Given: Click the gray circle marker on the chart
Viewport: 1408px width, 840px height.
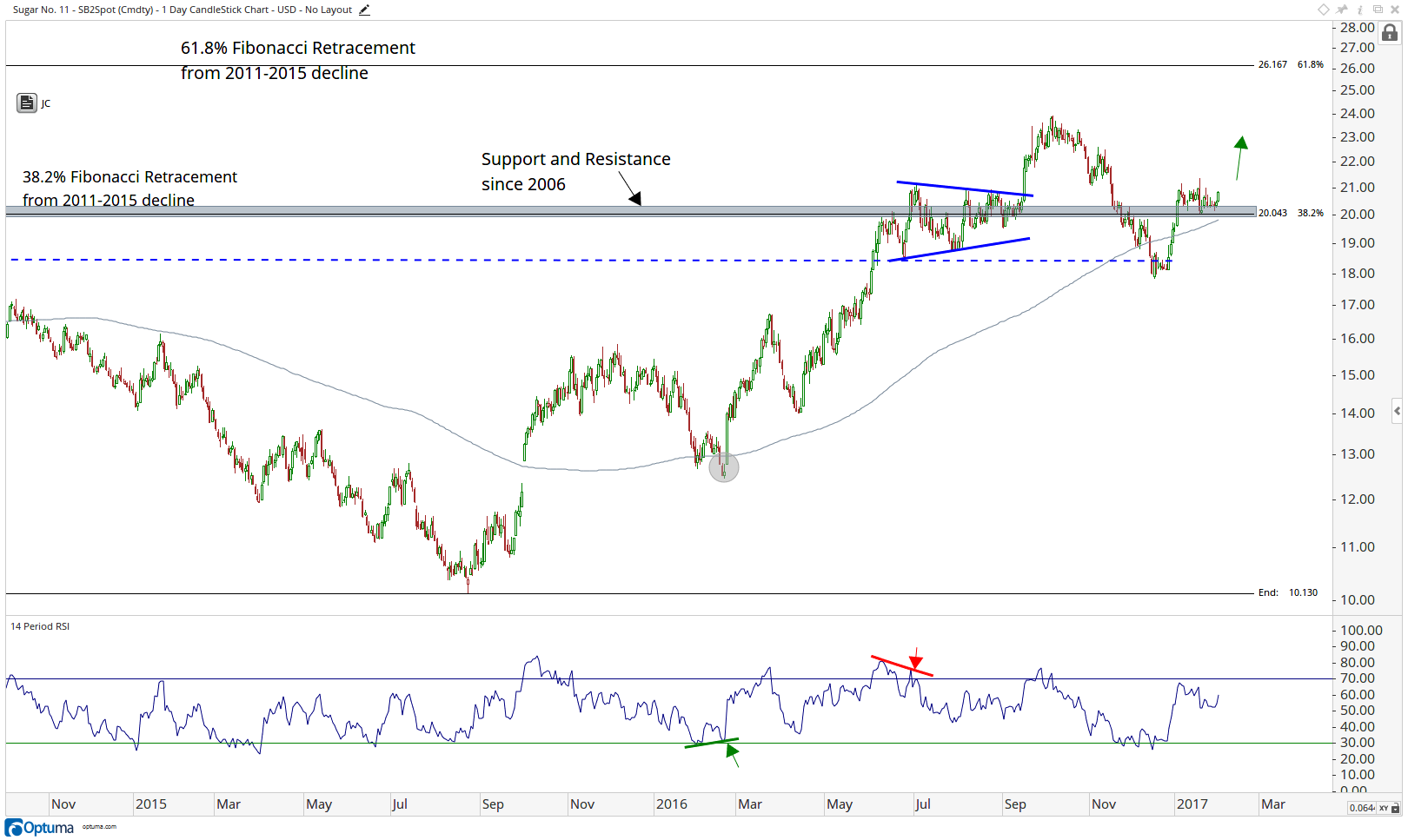Looking at the screenshot, I should pos(724,467).
